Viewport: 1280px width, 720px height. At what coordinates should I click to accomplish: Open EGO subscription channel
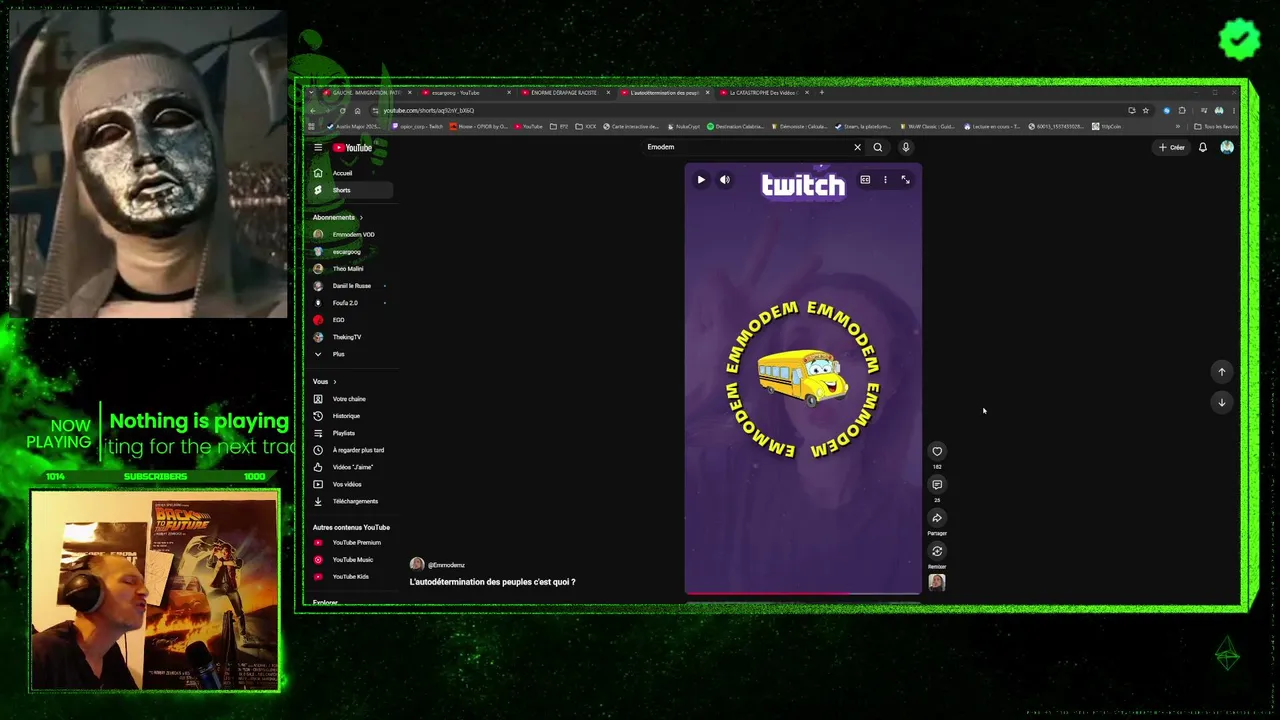click(x=352, y=320)
